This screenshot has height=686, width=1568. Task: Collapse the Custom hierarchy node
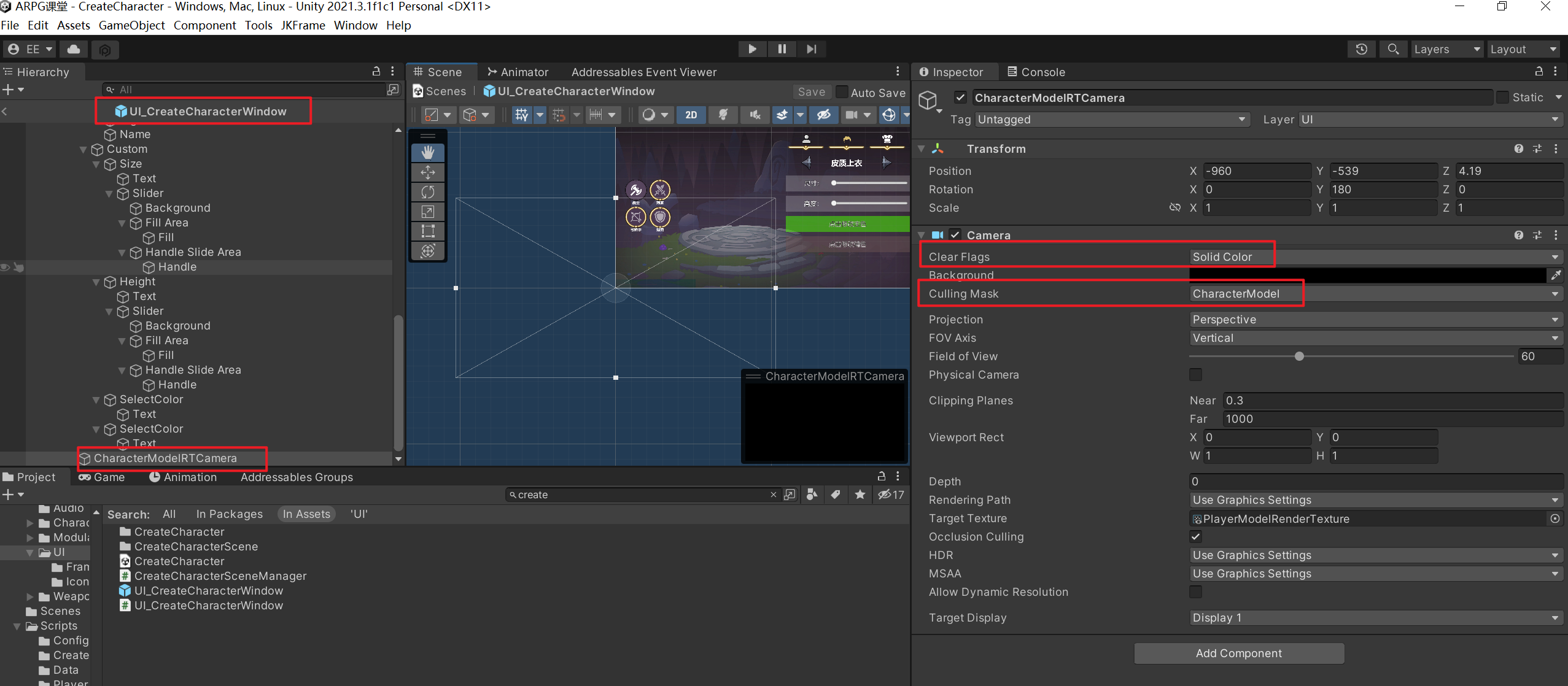[83, 149]
